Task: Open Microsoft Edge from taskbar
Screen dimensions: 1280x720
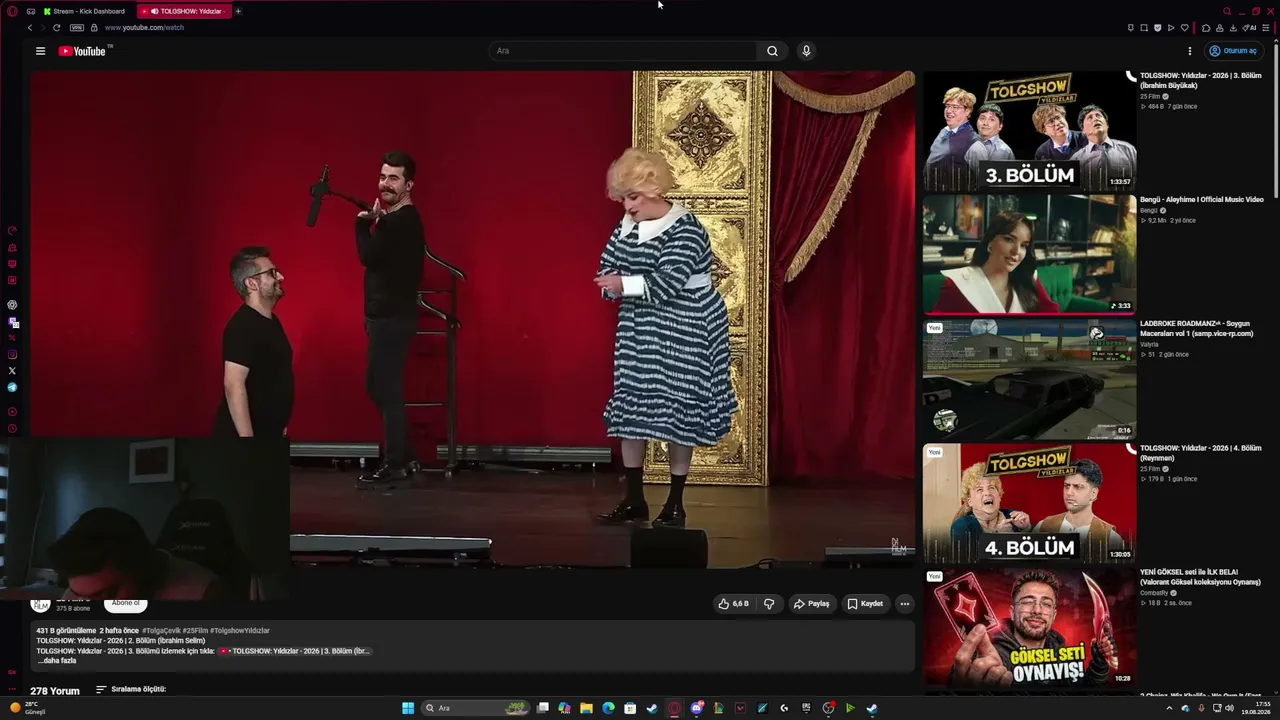Action: pyautogui.click(x=608, y=708)
